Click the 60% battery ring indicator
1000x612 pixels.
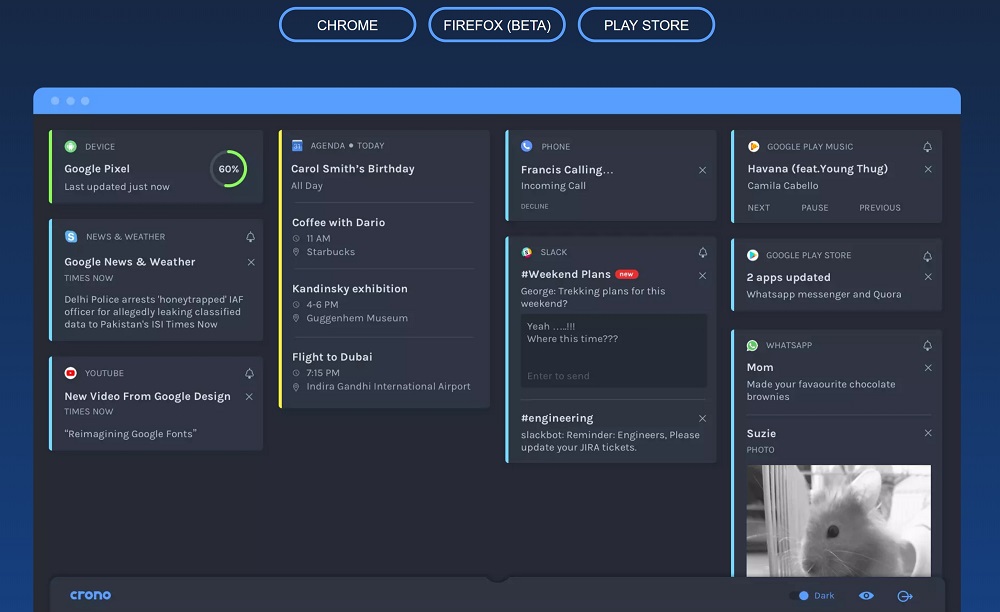coord(228,169)
